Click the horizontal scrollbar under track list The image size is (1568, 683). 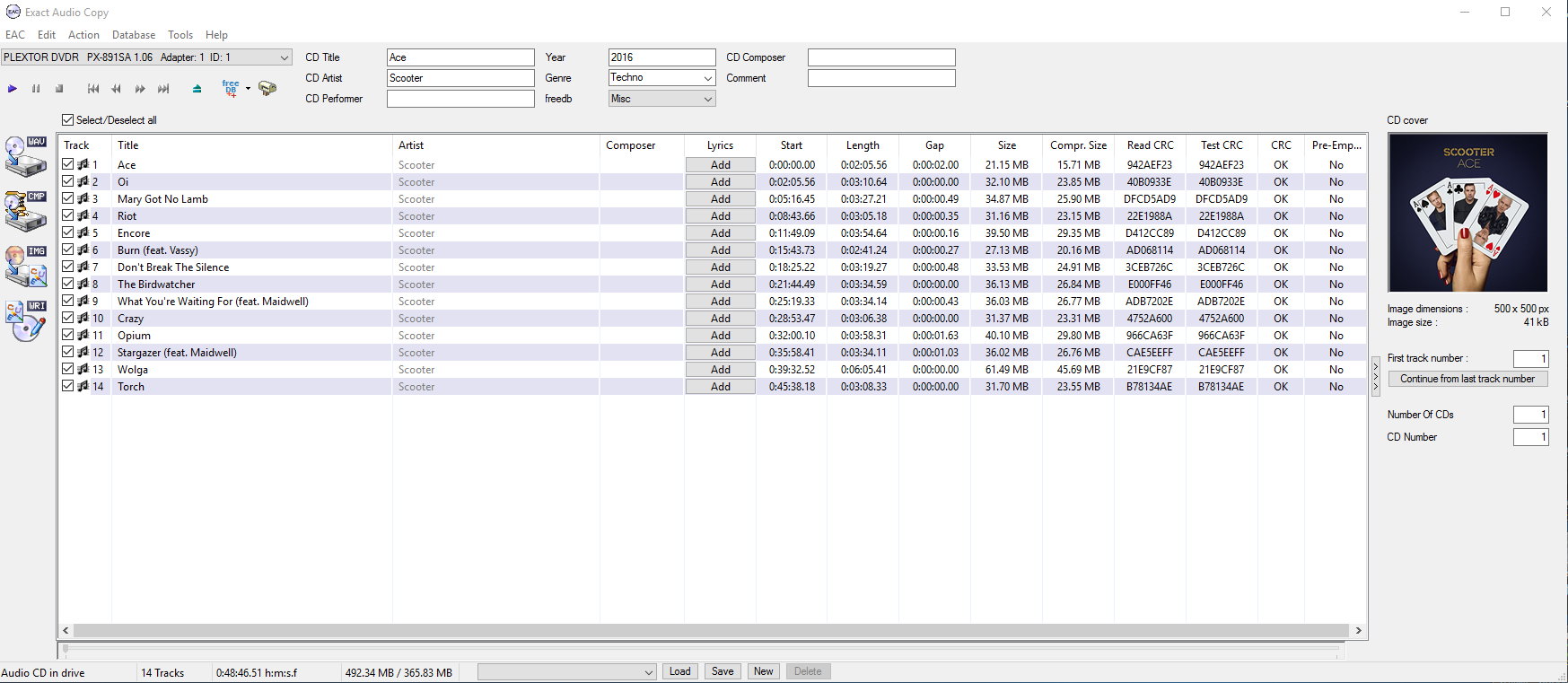coord(711,630)
